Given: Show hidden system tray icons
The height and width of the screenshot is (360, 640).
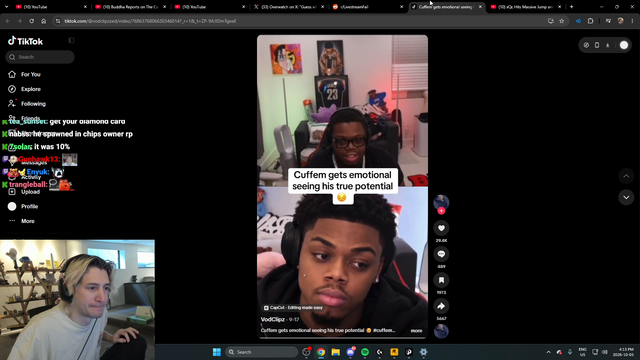Looking at the screenshot, I should tap(549, 352).
